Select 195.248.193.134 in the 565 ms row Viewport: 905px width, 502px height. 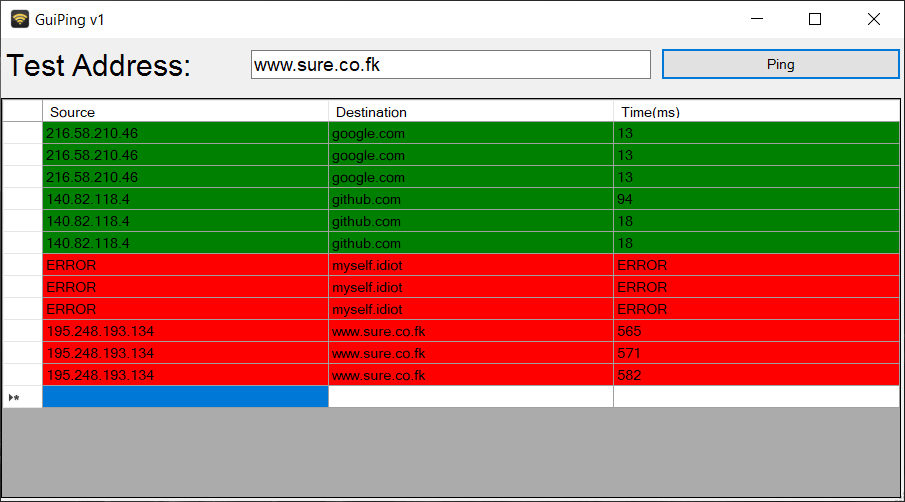185,331
